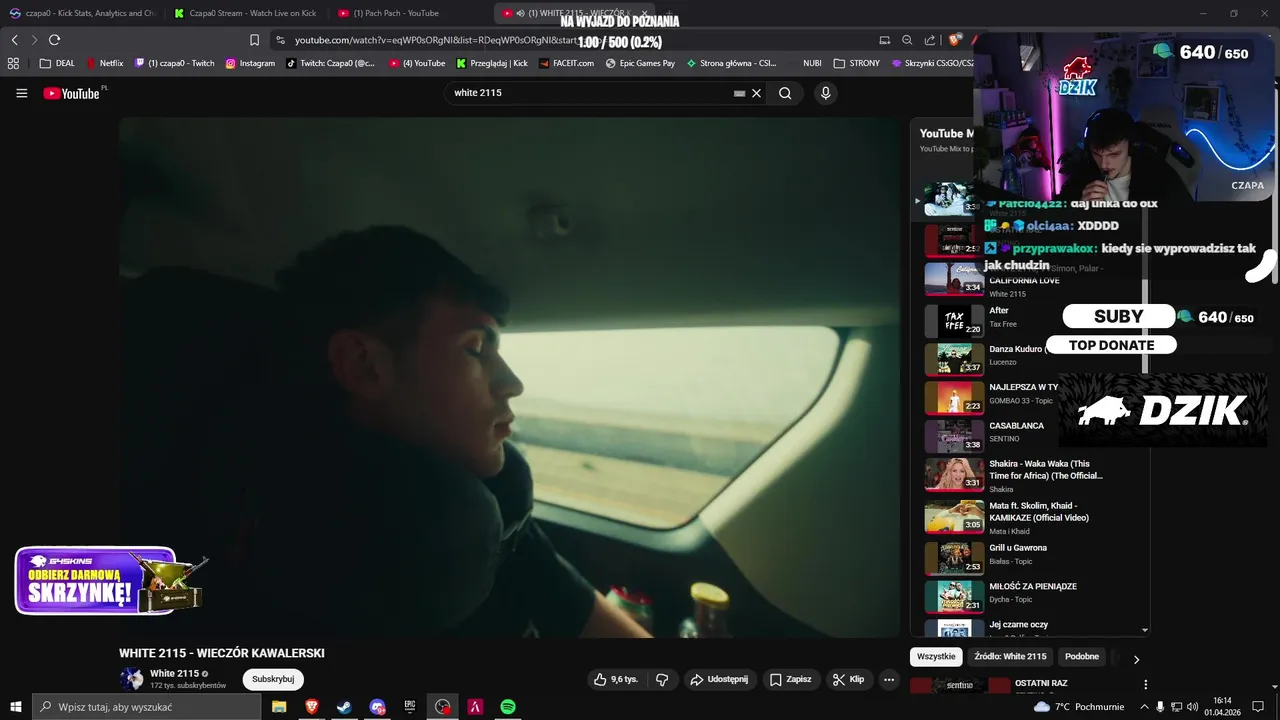Open the Przeglądaj | Kick bookmark
Image resolution: width=1280 pixels, height=720 pixels.
tap(492, 63)
